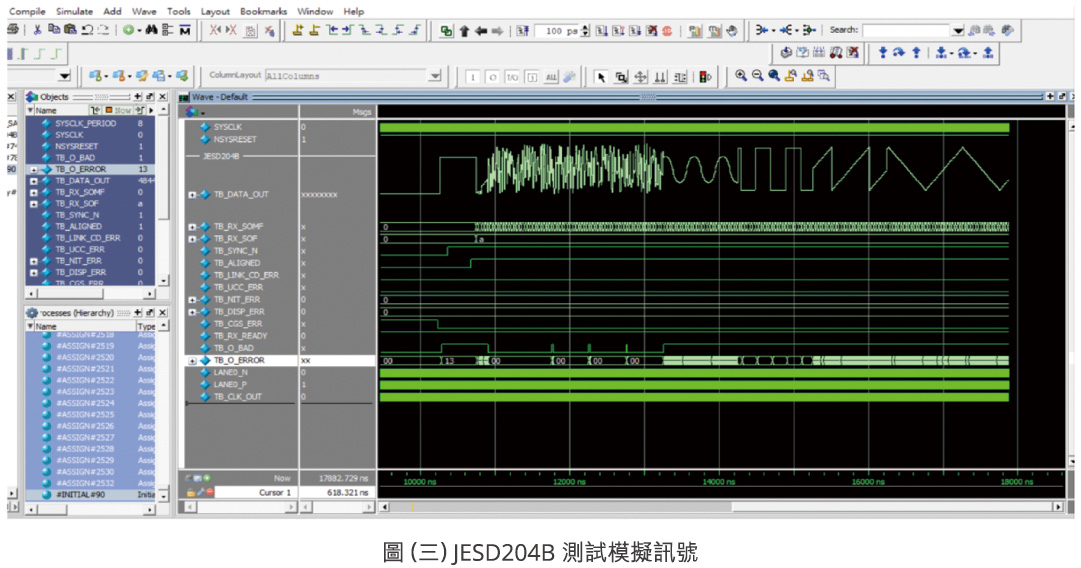Toggle the 'O' output filter button

tap(492, 77)
